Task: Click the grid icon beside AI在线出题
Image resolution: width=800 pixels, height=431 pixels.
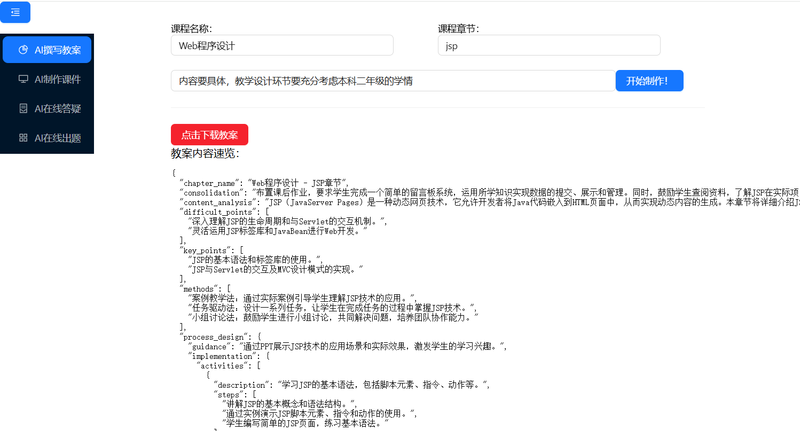Action: click(23, 138)
